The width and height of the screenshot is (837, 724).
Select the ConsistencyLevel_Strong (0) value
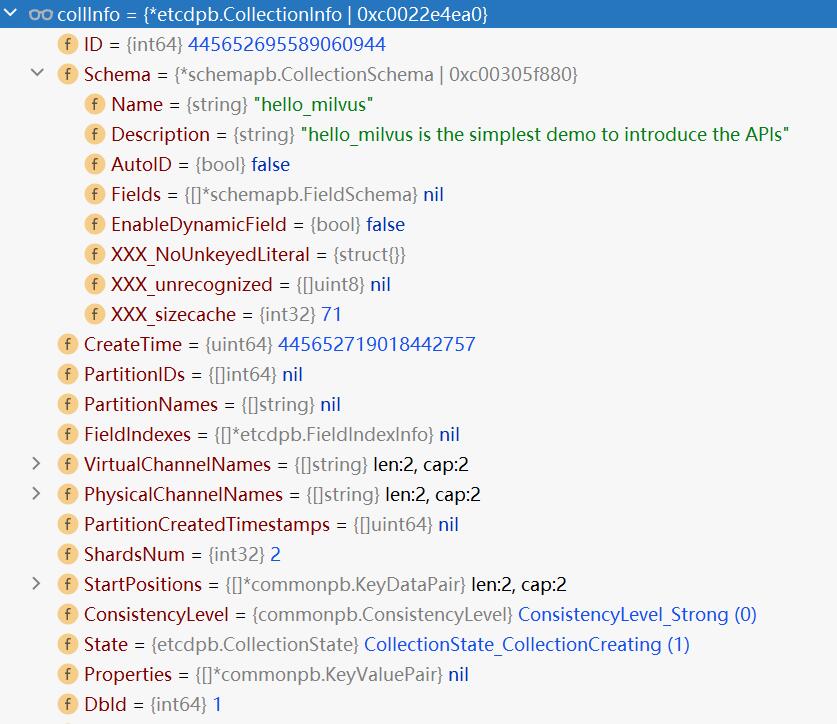(x=637, y=615)
